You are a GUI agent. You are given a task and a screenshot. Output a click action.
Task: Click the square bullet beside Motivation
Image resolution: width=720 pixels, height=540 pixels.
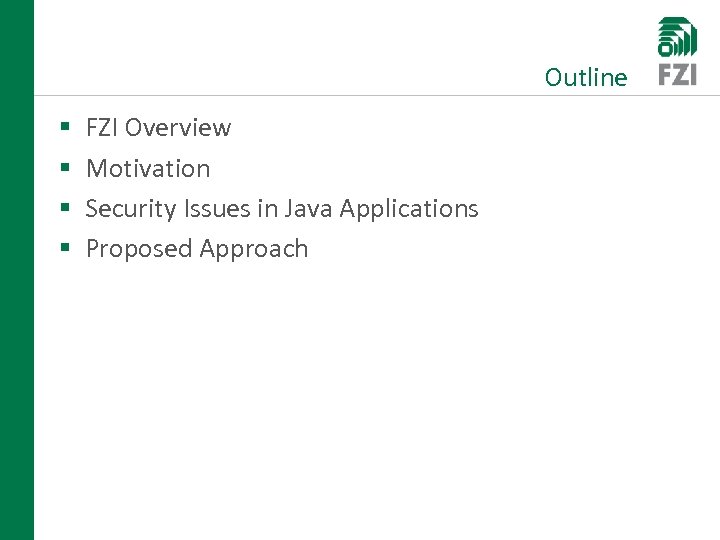64,168
